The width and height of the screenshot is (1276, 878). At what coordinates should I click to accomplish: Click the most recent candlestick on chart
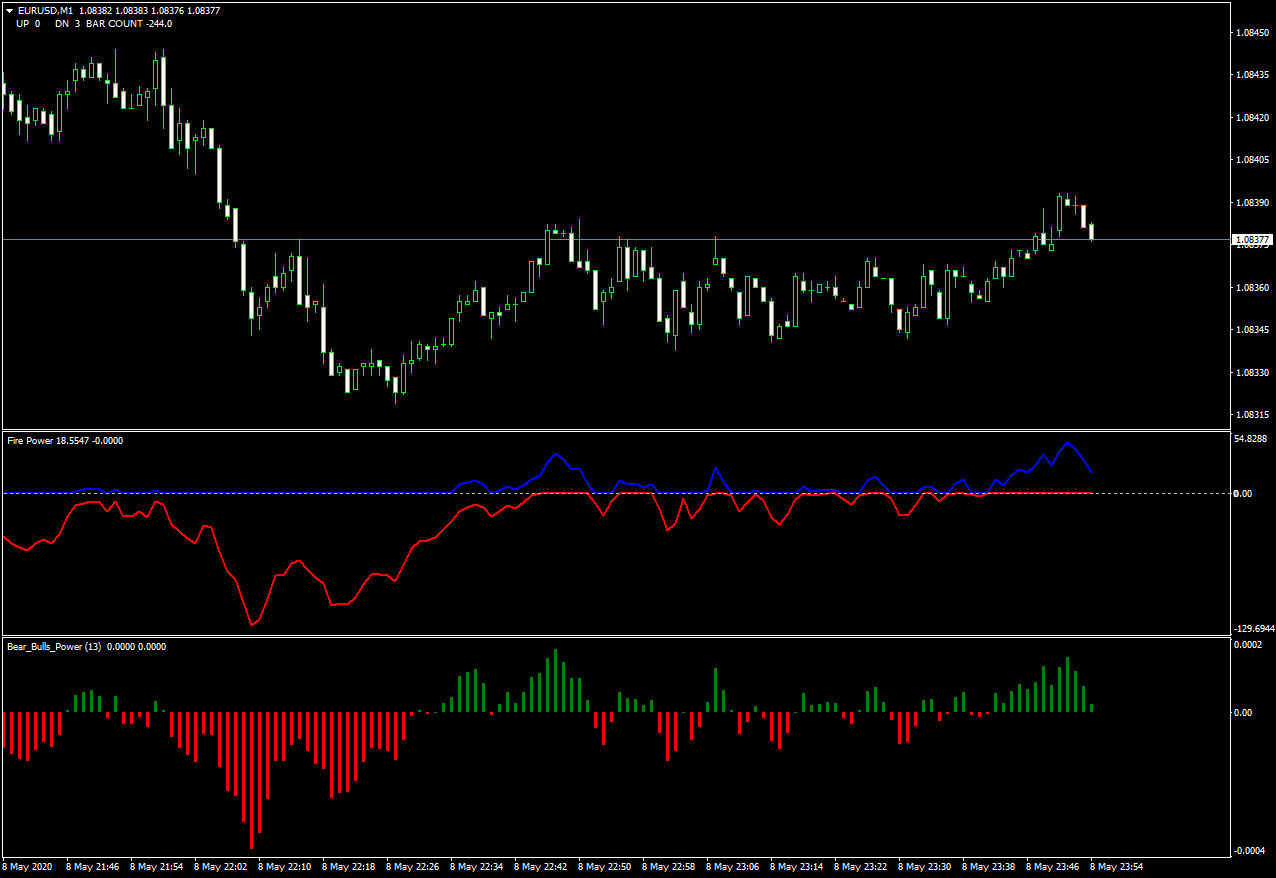tap(1091, 231)
